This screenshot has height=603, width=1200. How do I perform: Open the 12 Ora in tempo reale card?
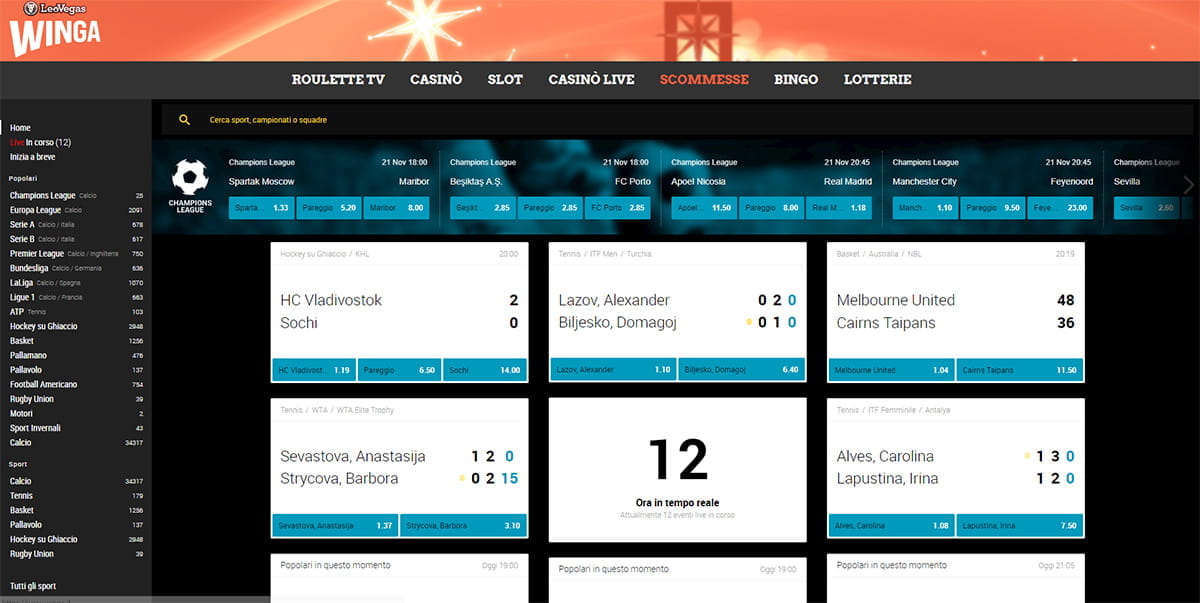click(x=677, y=470)
